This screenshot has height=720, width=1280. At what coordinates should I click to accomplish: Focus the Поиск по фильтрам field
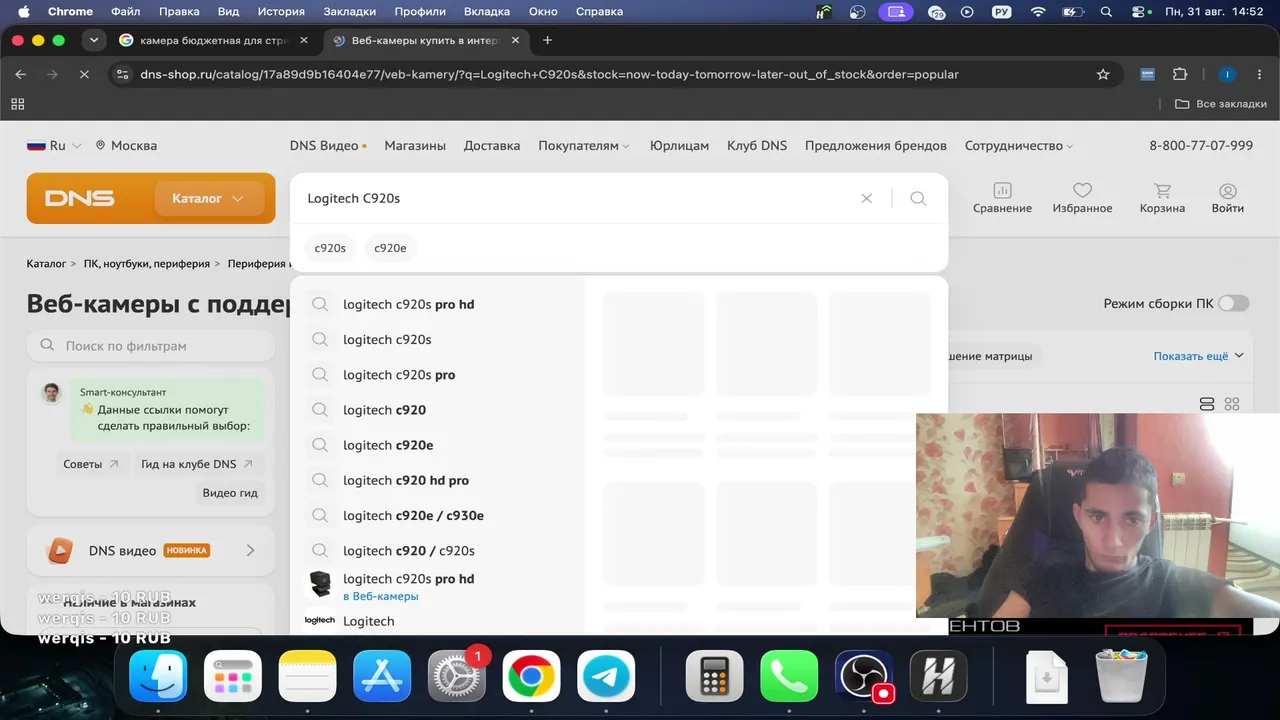click(151, 346)
